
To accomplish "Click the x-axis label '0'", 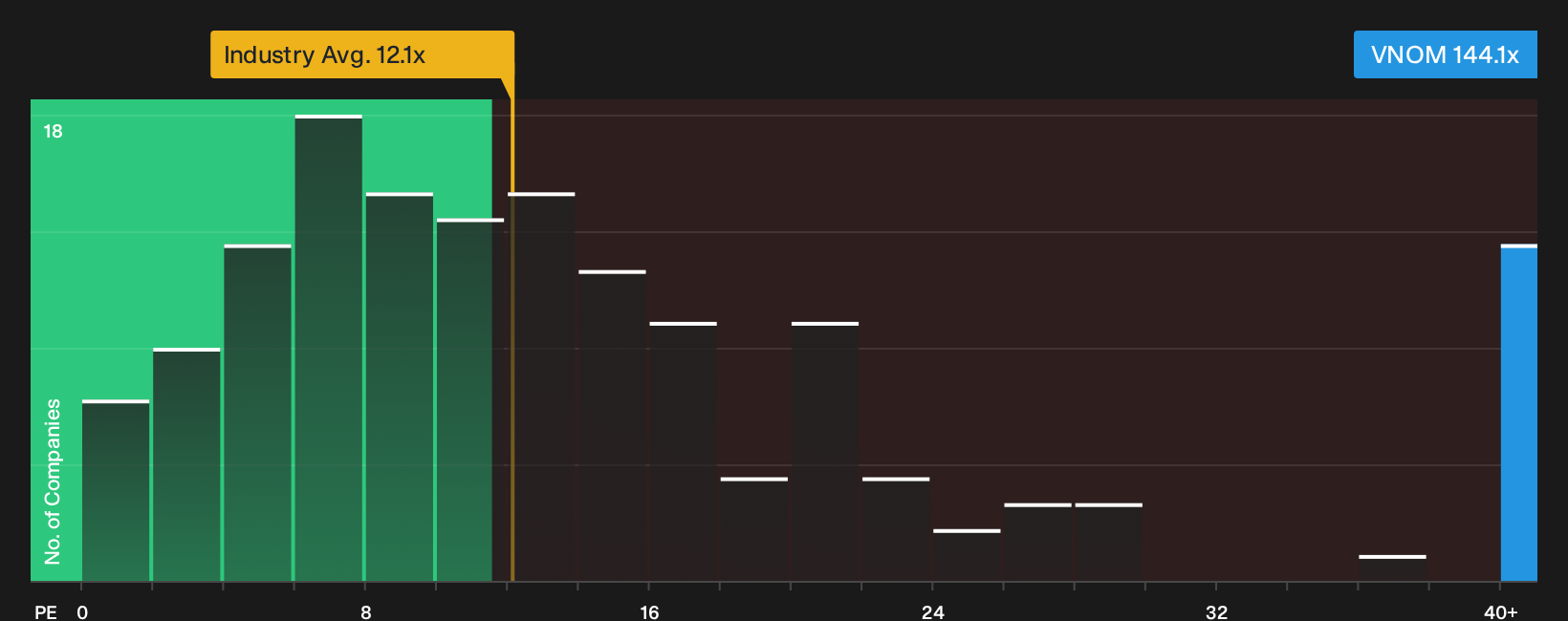I will (82, 611).
